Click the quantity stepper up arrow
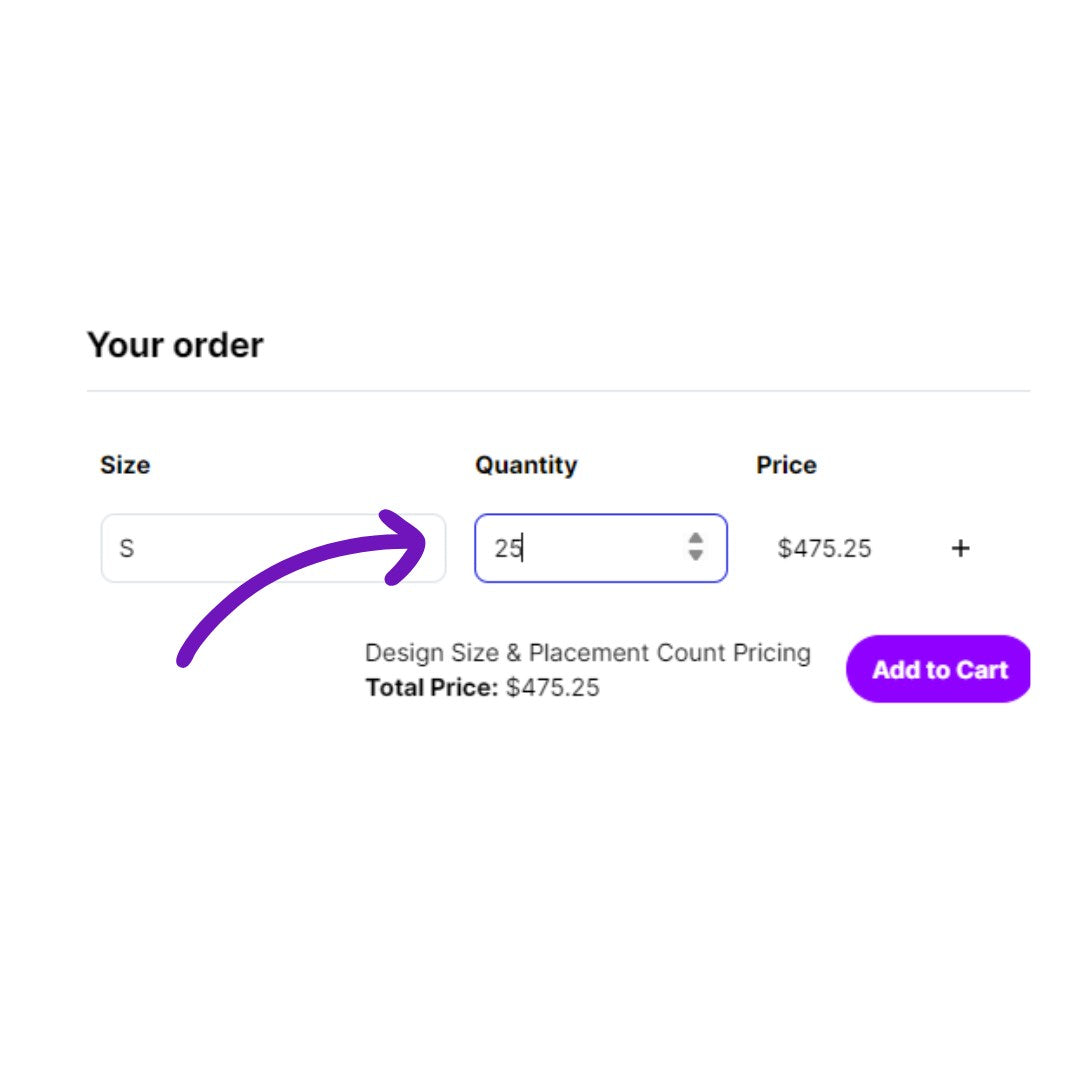This screenshot has height=1080, width=1080. [x=695, y=539]
